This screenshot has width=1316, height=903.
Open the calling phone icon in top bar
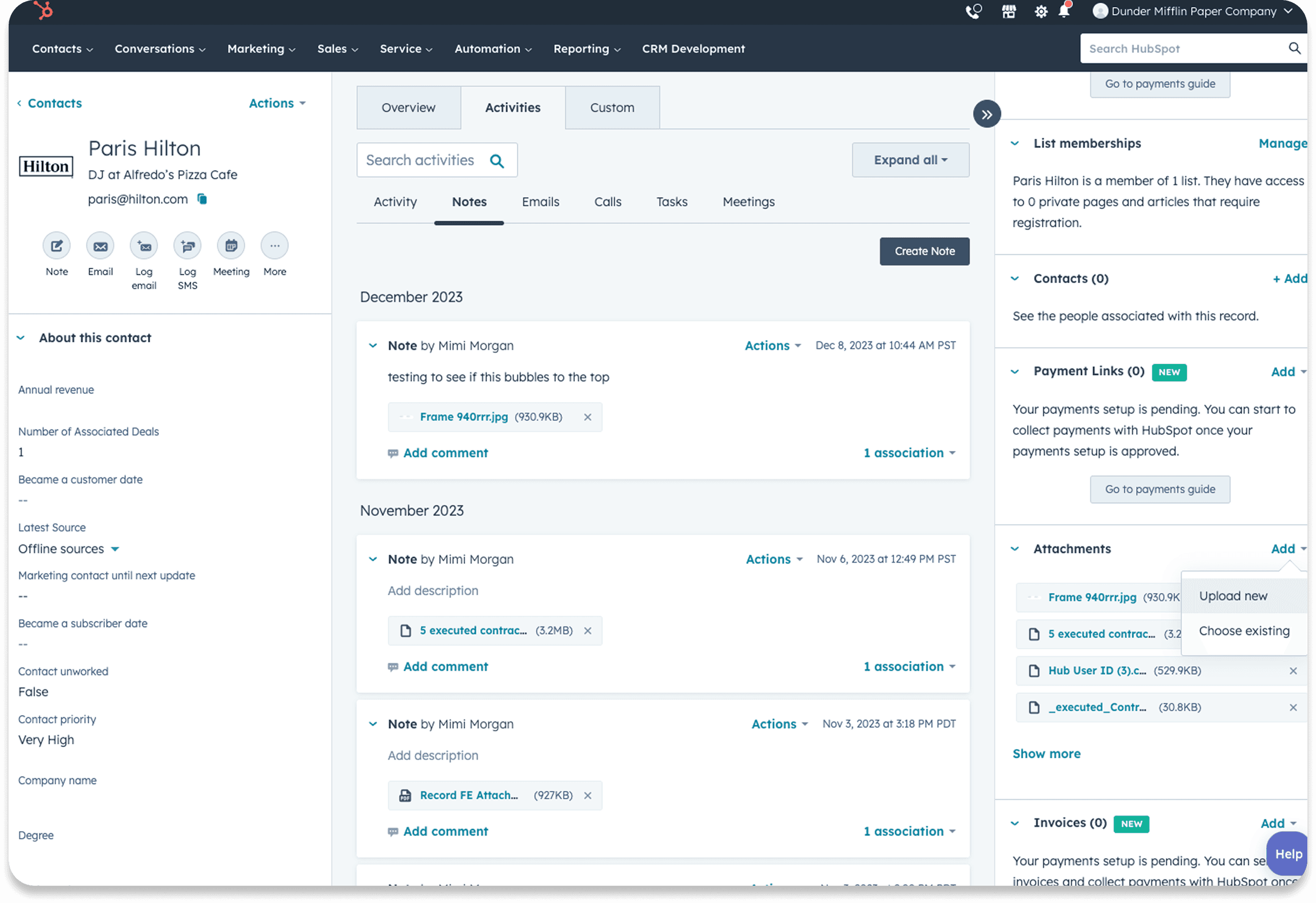[973, 11]
